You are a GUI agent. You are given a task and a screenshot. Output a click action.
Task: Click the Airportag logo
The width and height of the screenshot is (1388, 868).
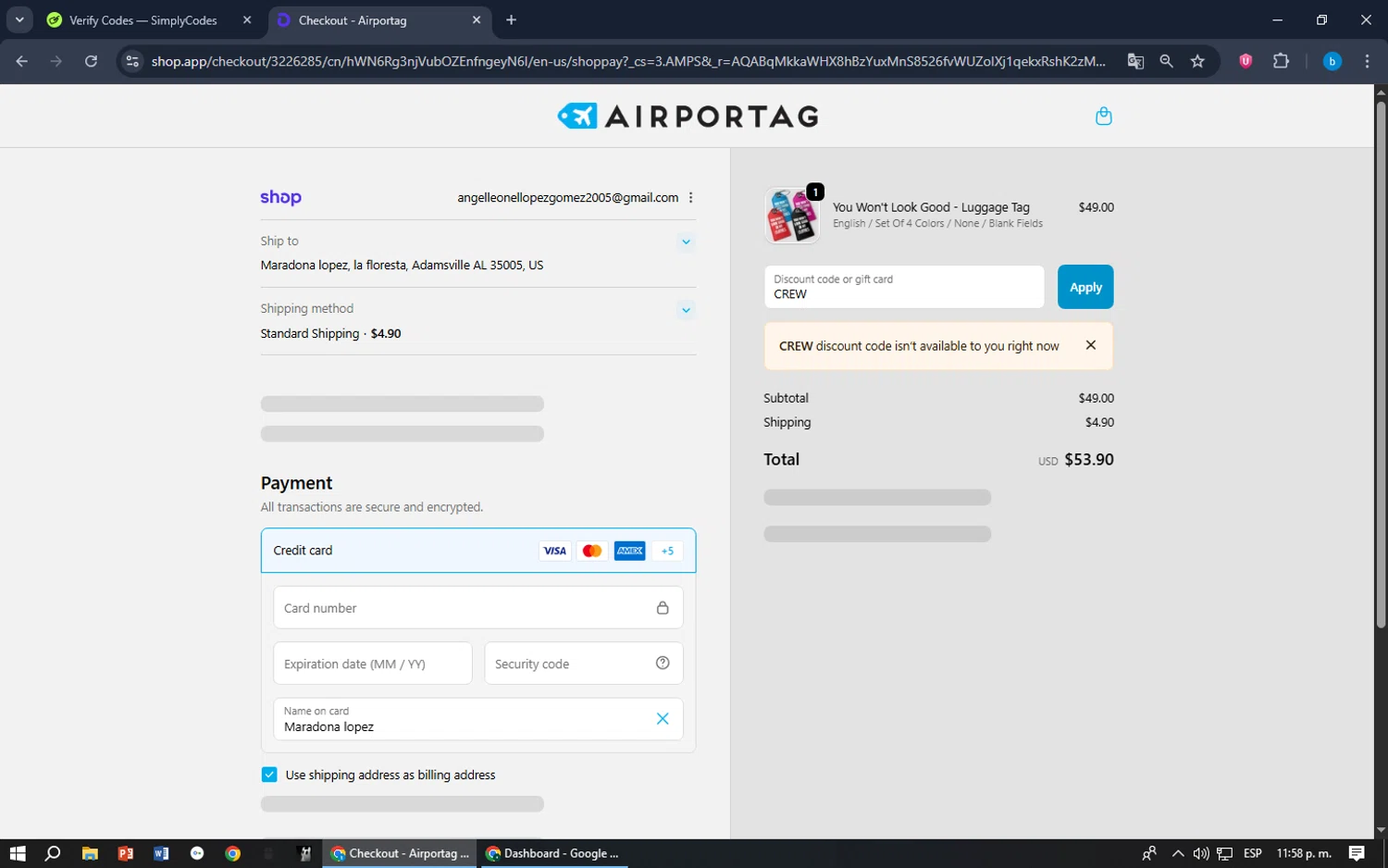click(688, 116)
